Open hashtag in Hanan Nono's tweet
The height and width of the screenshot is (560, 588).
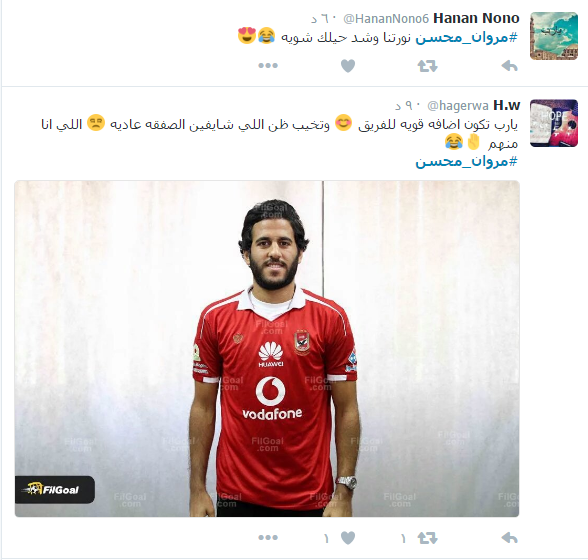tap(466, 38)
